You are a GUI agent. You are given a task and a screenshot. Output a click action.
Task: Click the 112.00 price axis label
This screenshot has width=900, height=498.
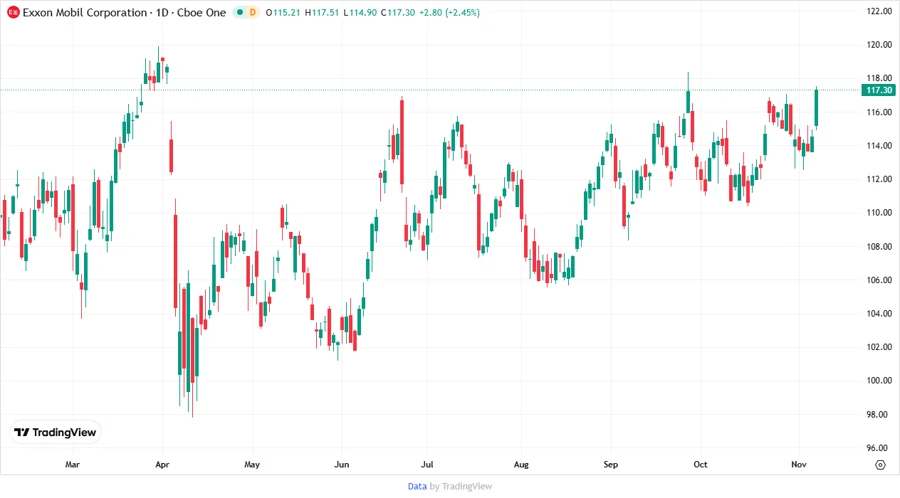click(x=879, y=179)
